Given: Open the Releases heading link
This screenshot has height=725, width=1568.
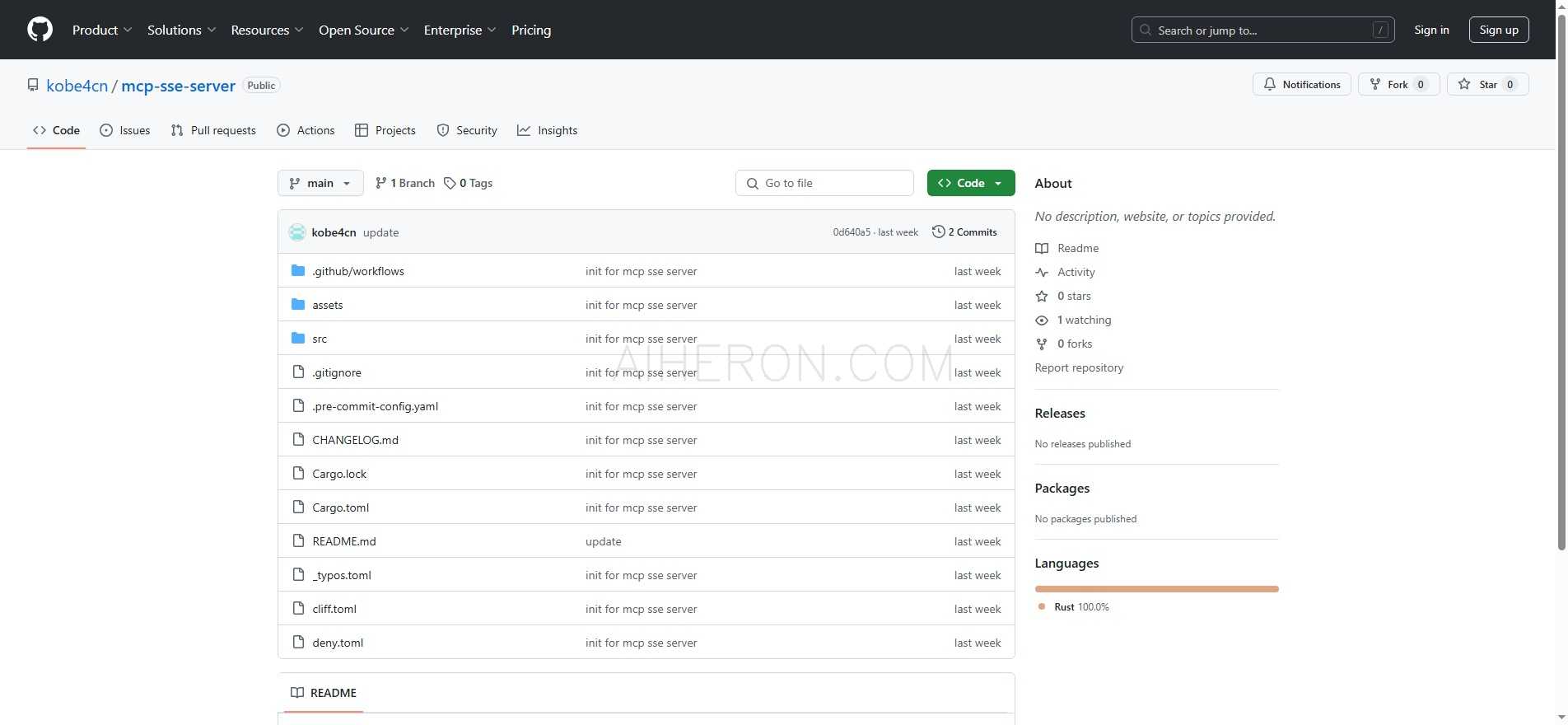Looking at the screenshot, I should tap(1060, 414).
